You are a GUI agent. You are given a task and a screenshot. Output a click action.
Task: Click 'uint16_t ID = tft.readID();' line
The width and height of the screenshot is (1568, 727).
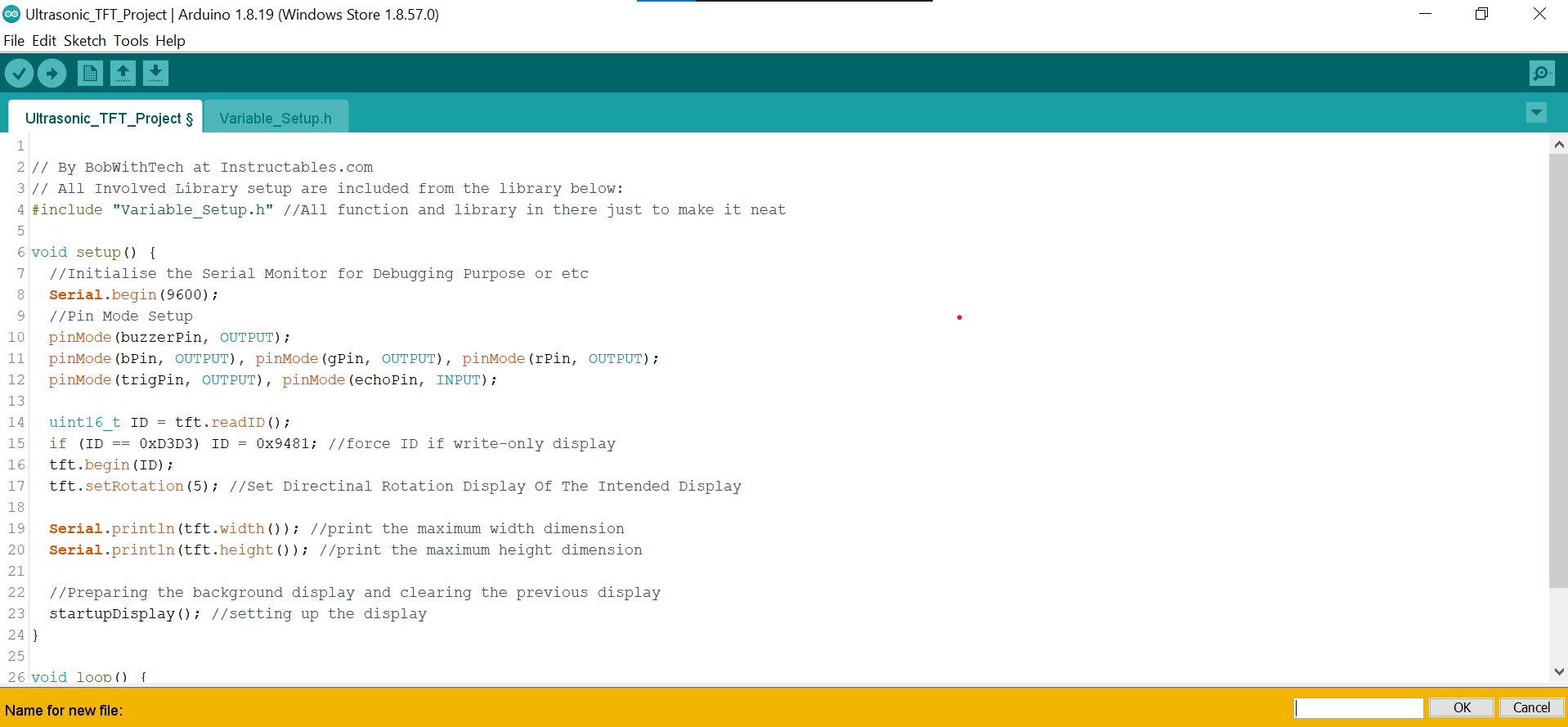click(x=169, y=423)
